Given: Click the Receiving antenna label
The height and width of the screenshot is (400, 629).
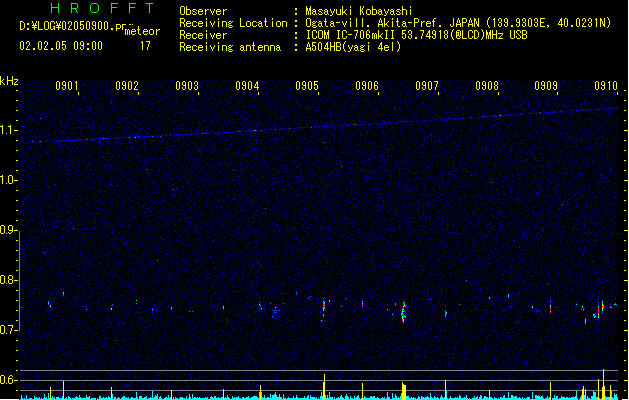Looking at the screenshot, I should pos(230,47).
